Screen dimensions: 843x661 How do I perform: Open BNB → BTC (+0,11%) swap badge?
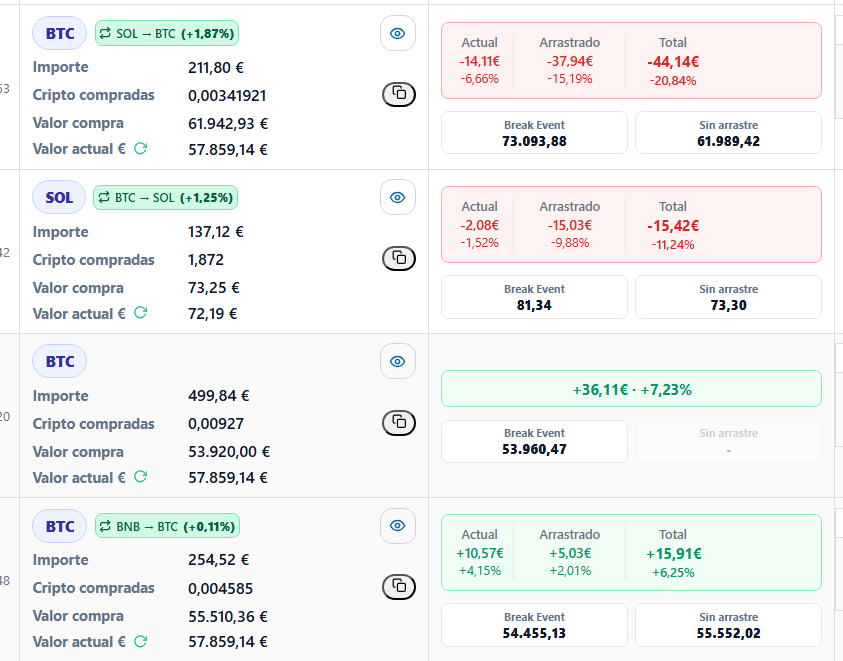168,526
